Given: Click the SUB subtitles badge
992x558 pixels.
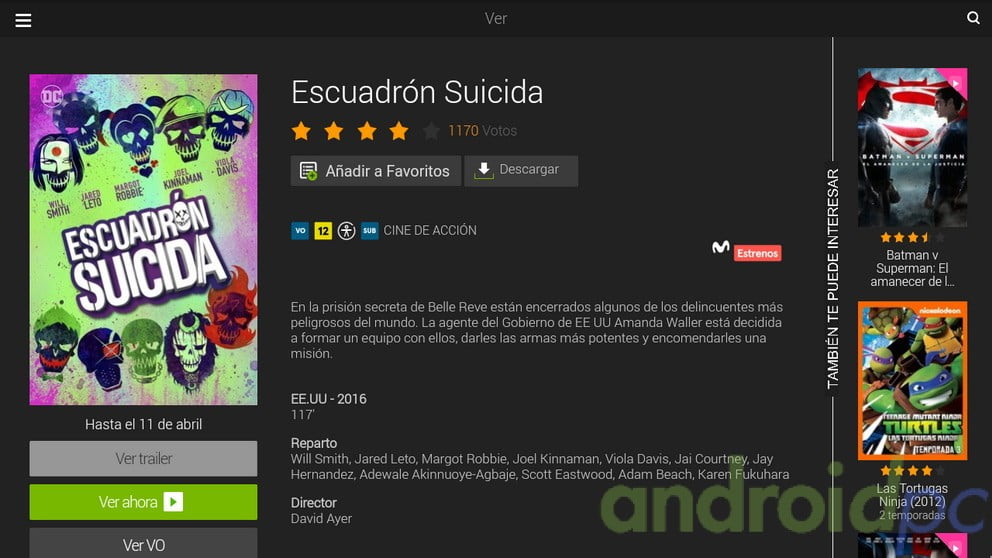Looking at the screenshot, I should click(369, 231).
